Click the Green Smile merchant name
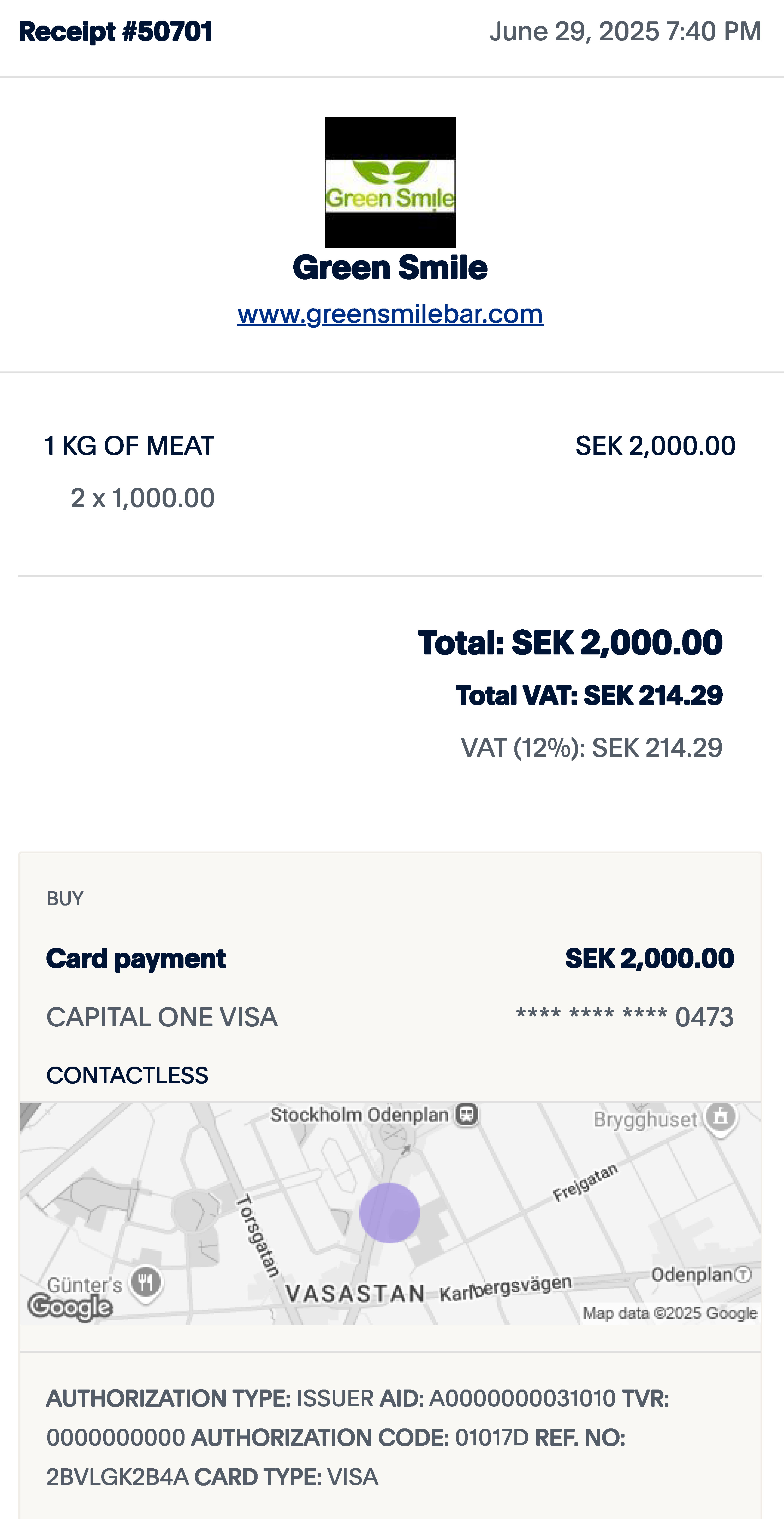This screenshot has height=1519, width=784. click(x=390, y=268)
